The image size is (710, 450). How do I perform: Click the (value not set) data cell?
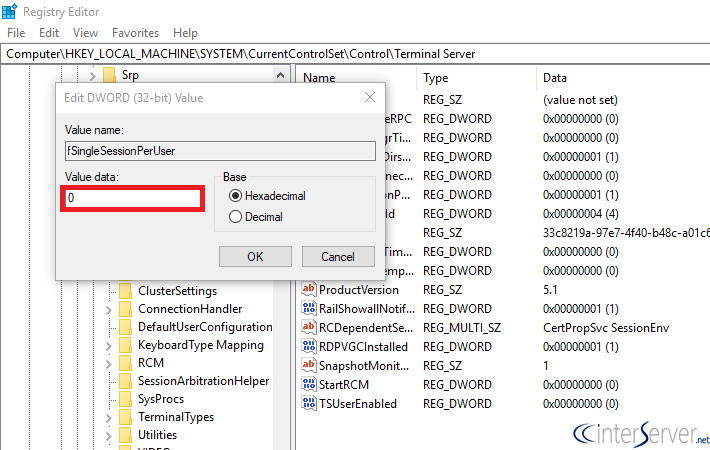580,100
